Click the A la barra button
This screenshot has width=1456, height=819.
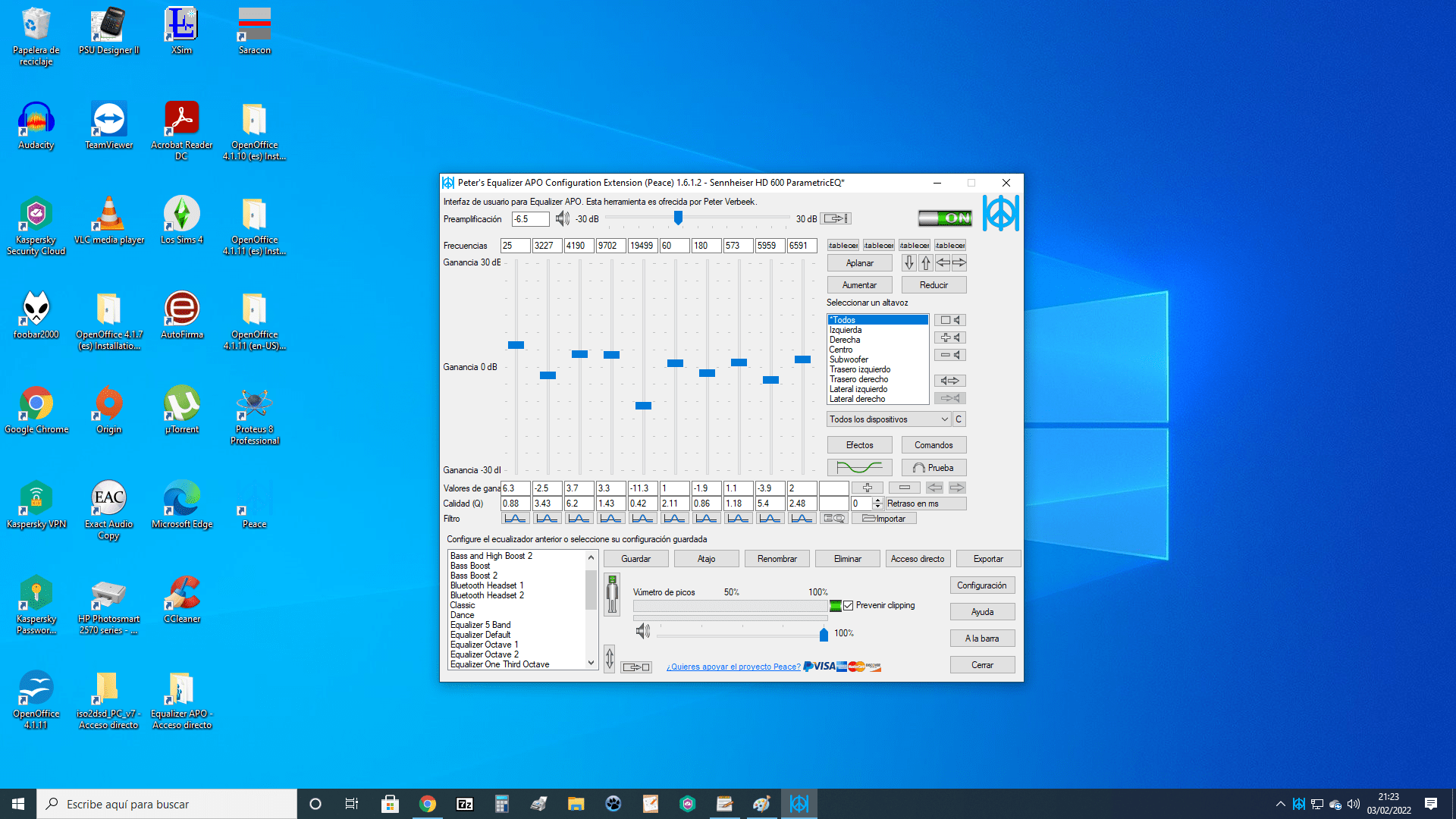click(983, 639)
